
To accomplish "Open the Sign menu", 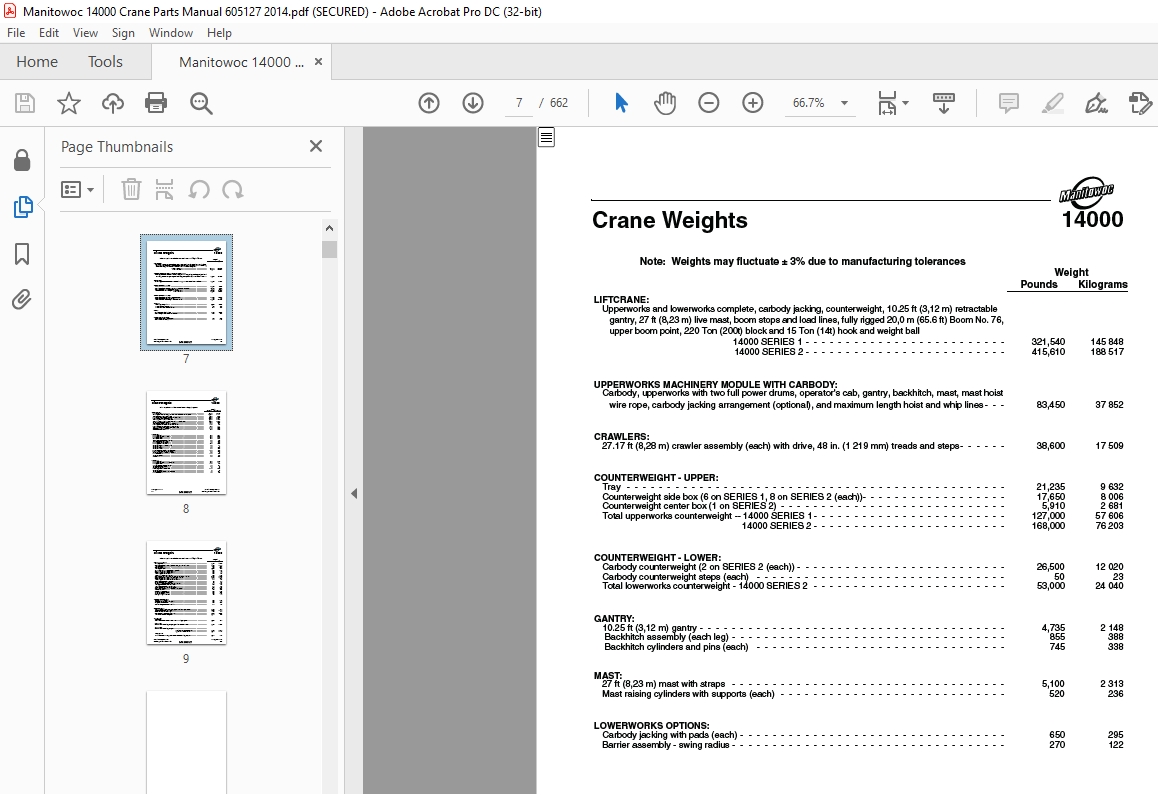I will point(123,32).
